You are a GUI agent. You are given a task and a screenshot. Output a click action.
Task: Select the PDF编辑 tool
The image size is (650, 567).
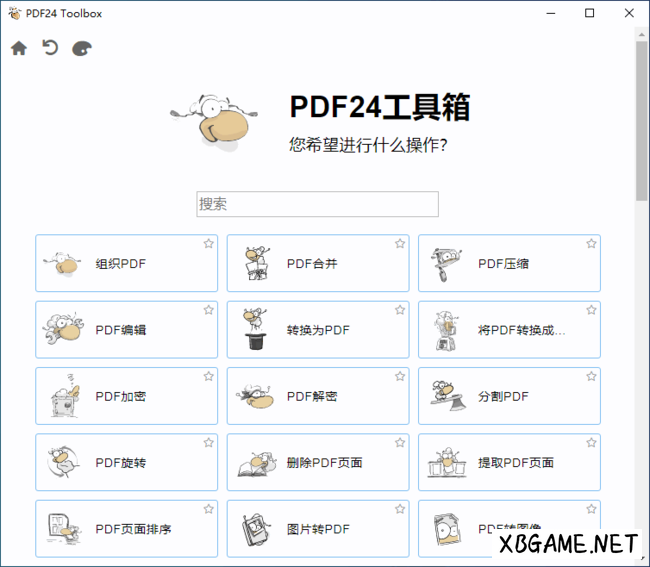pyautogui.click(x=126, y=330)
